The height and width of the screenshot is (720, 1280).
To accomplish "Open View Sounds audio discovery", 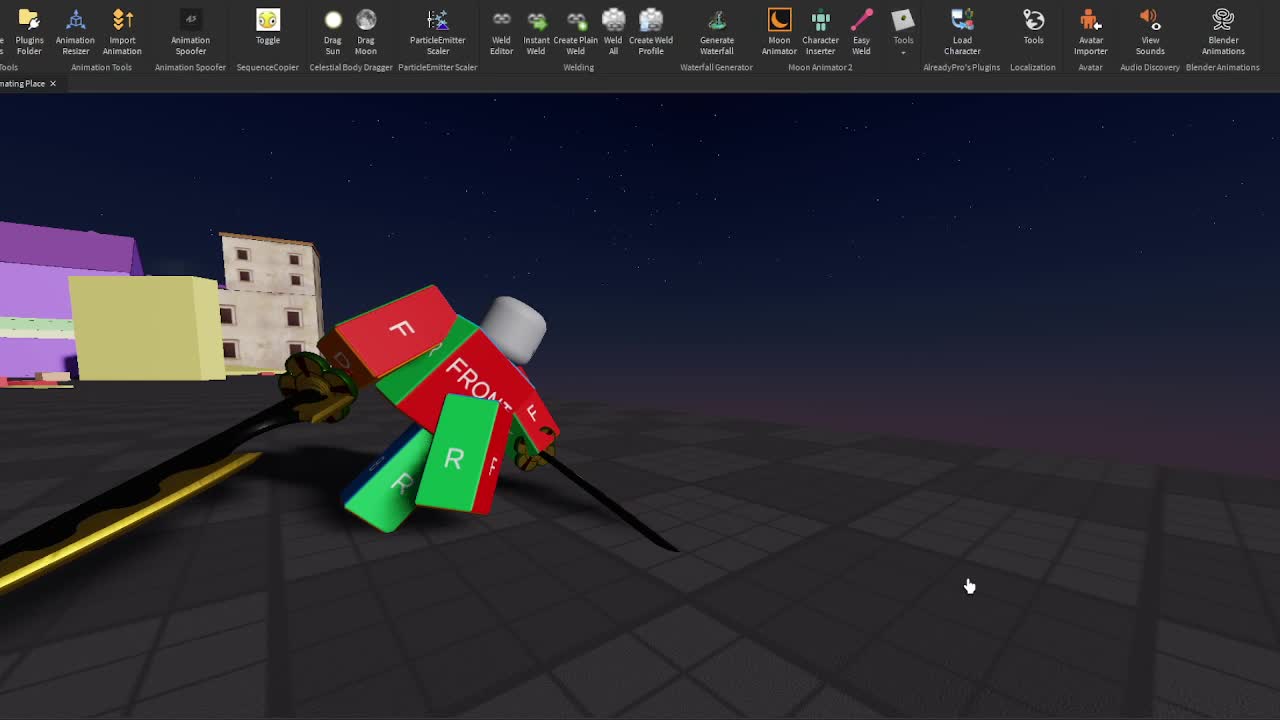I will point(1150,31).
